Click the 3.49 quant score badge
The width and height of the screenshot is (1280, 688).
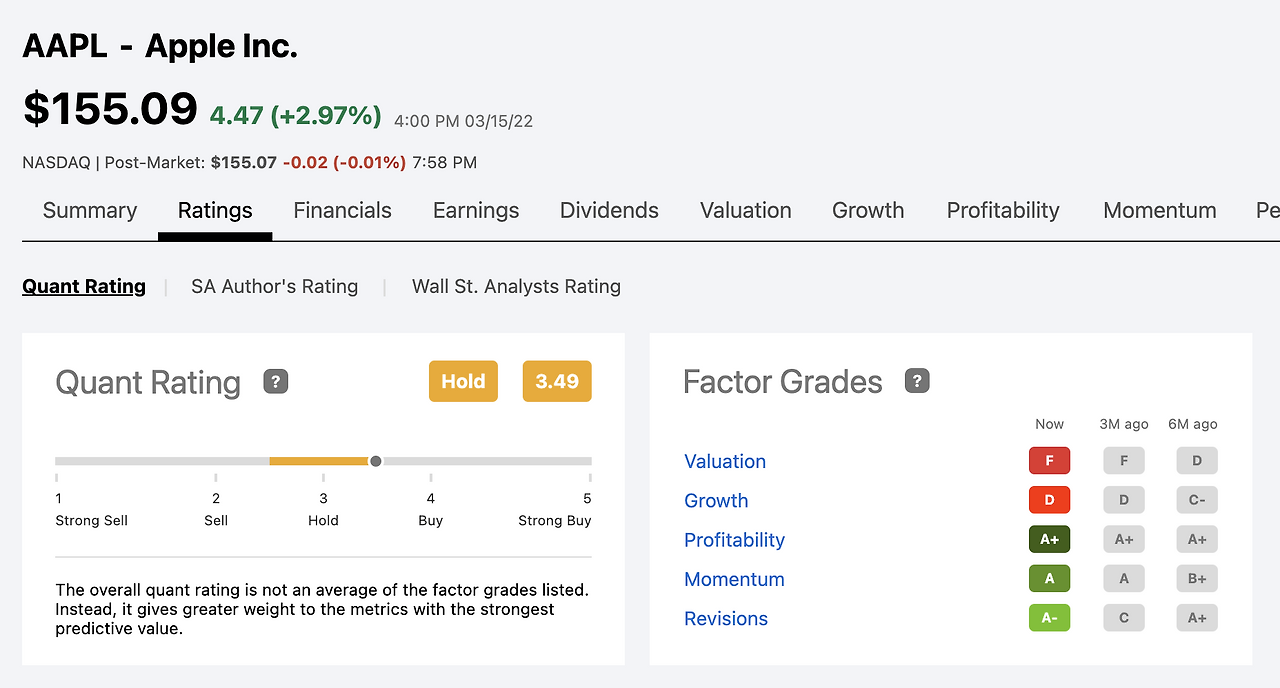[557, 381]
